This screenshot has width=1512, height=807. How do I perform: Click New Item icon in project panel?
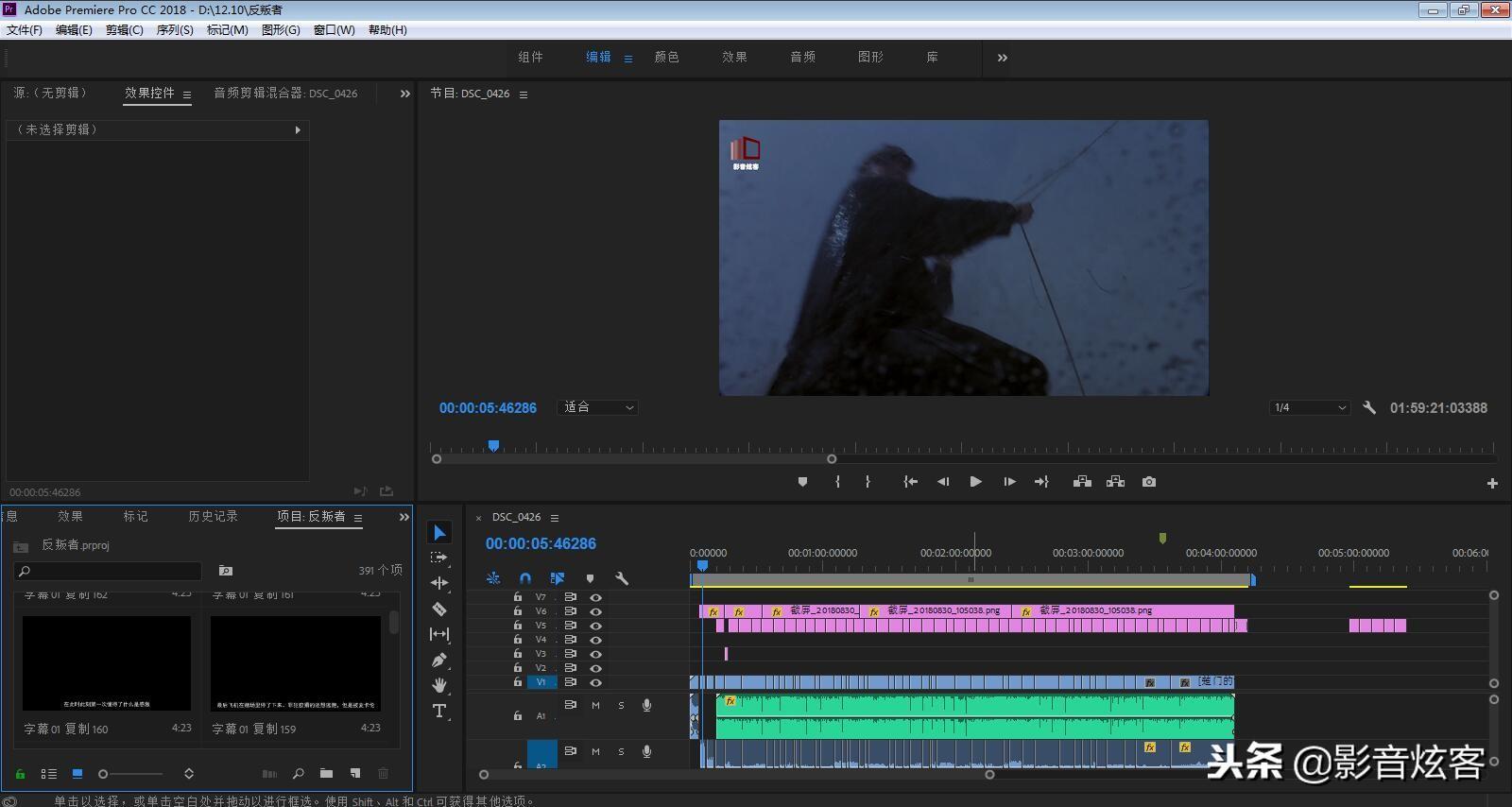click(355, 773)
